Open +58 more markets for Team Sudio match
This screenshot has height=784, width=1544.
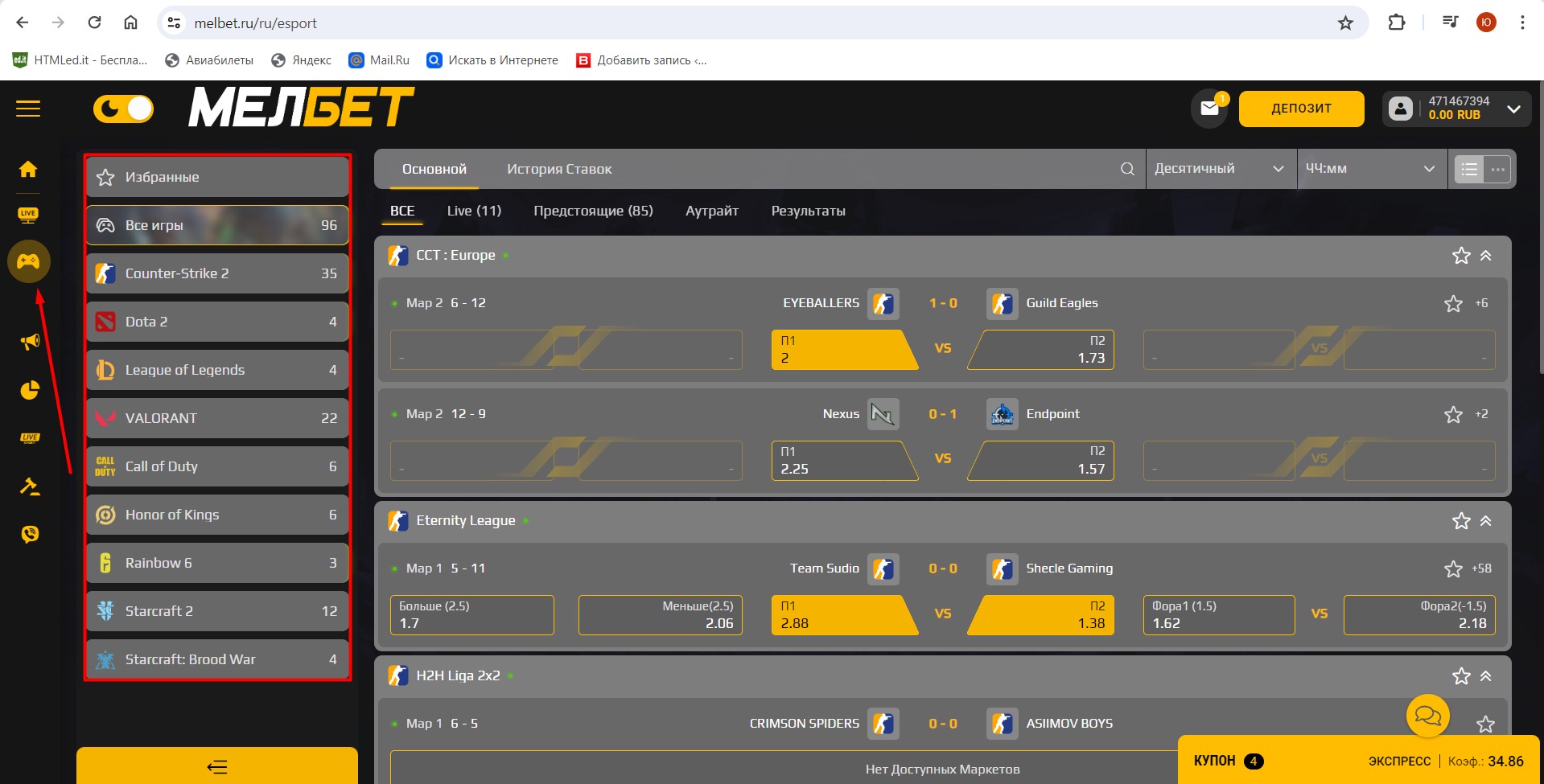pyautogui.click(x=1481, y=569)
